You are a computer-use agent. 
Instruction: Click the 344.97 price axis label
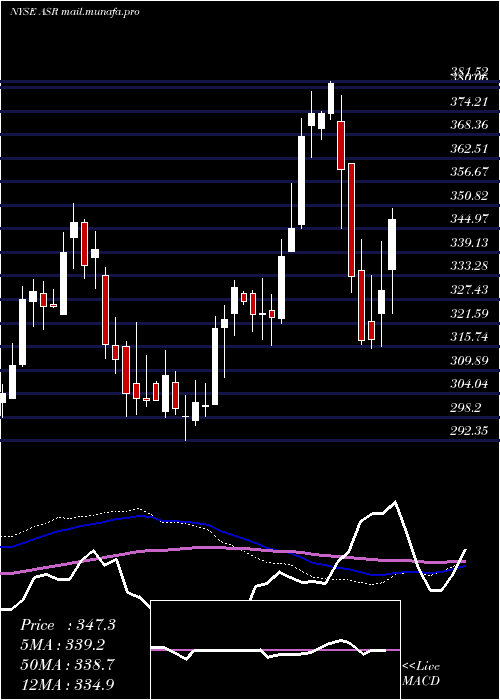468,219
